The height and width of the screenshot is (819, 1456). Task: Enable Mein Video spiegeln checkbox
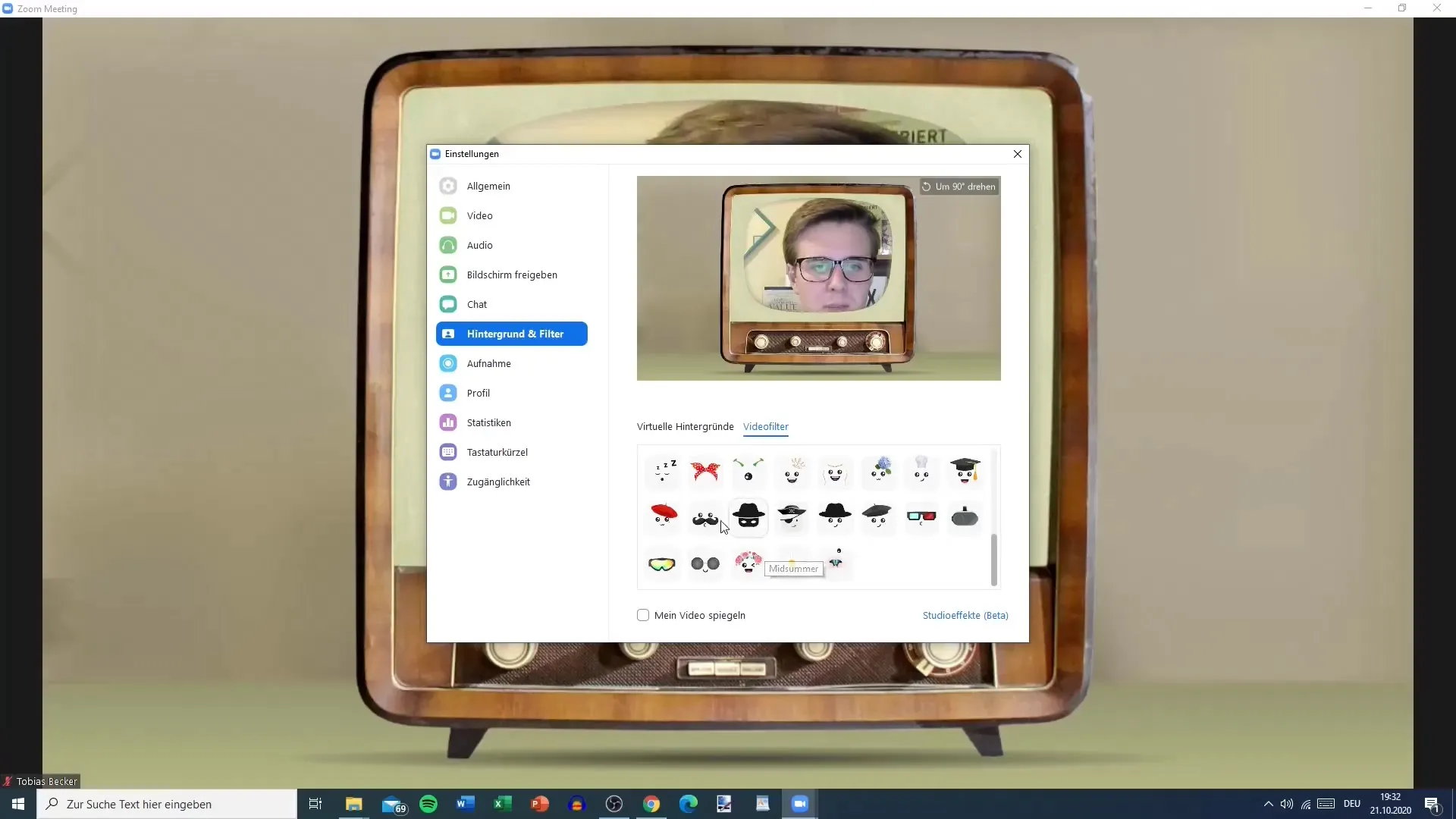coord(643,615)
